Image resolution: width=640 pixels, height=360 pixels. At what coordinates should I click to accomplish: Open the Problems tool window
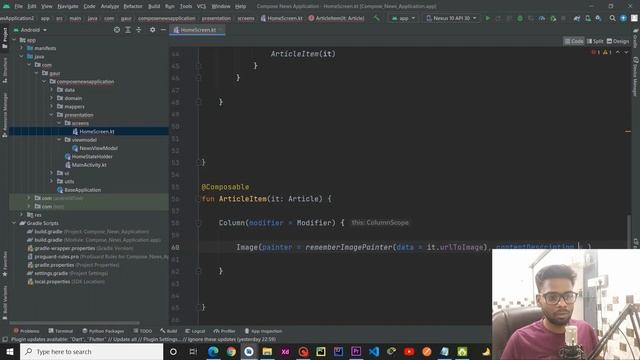(x=26, y=331)
